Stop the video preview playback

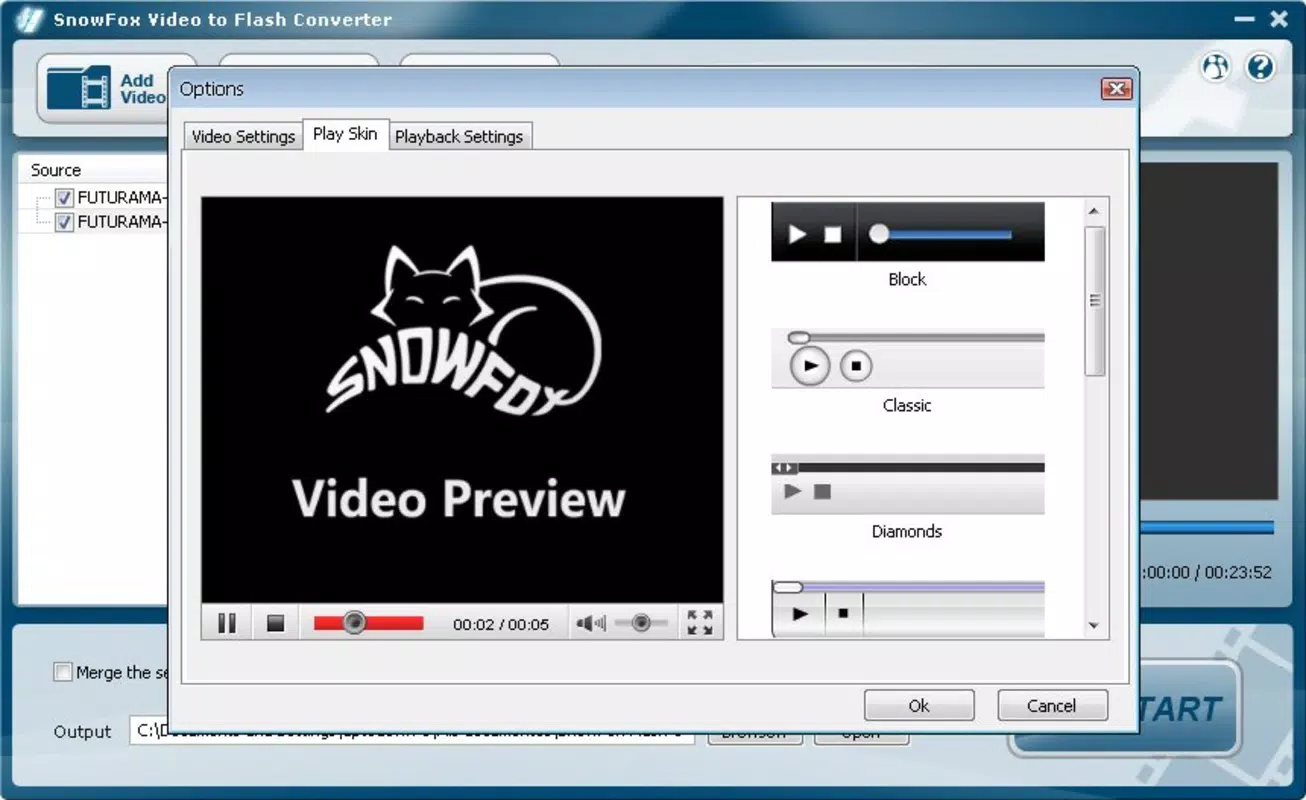pos(276,623)
